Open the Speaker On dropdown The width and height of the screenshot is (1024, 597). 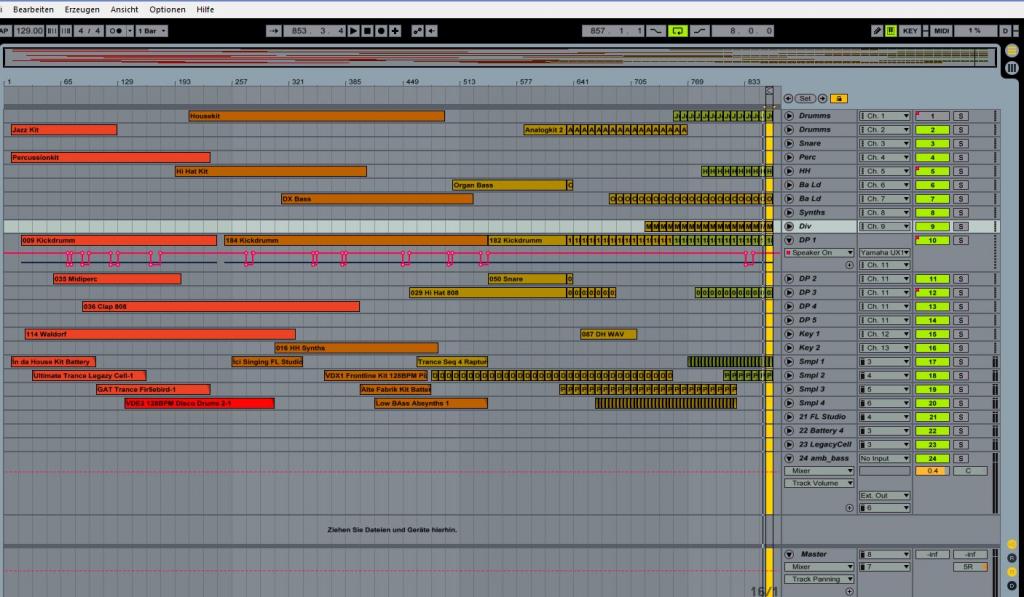click(819, 253)
